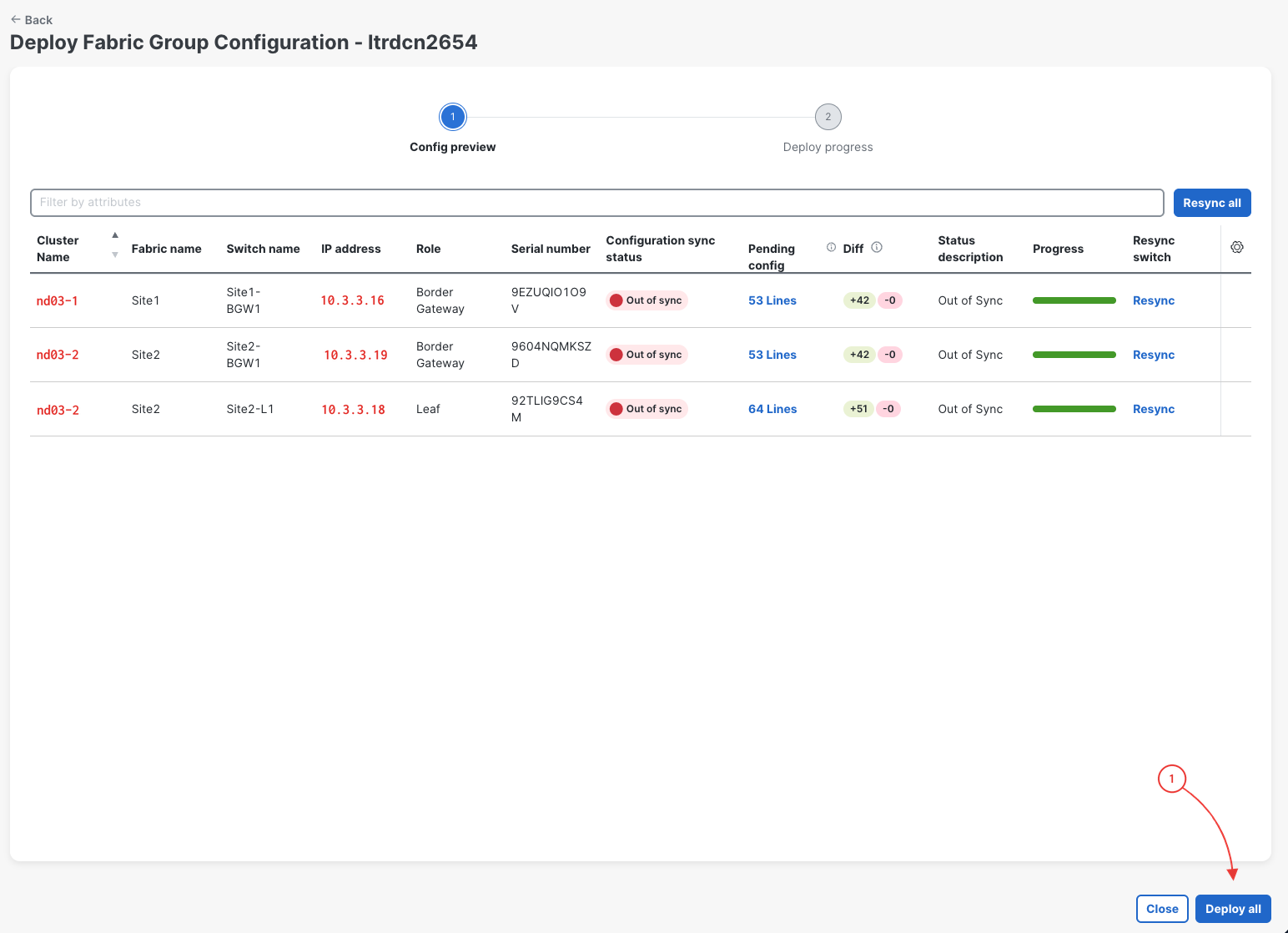Viewport: 1288px width, 933px height.
Task: Click progress bar in Site2-BGW1 row
Action: [1074, 355]
